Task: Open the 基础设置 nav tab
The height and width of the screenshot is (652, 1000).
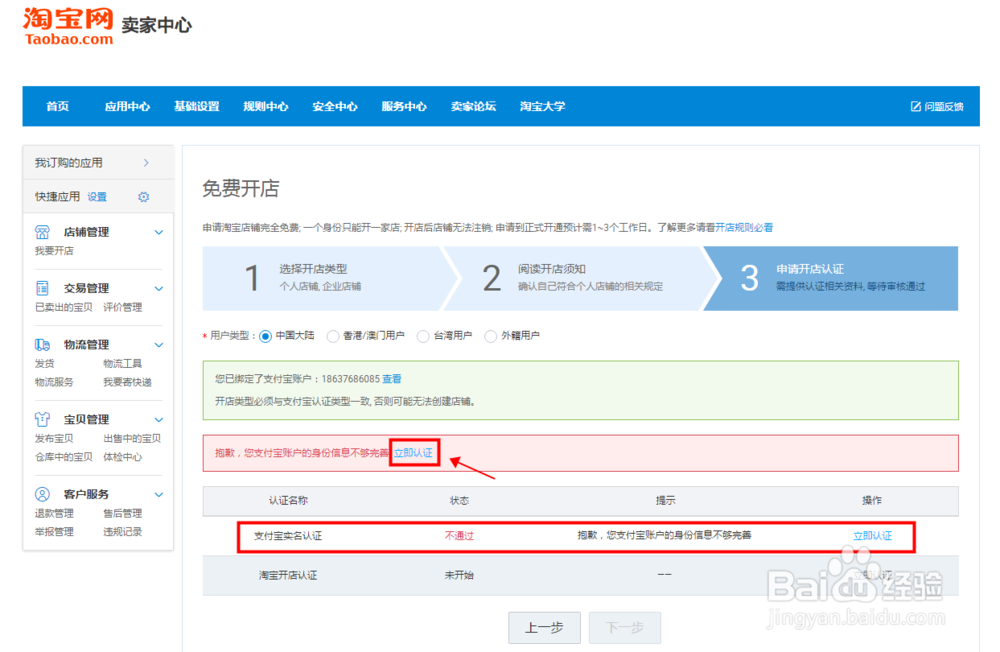Action: 197,107
